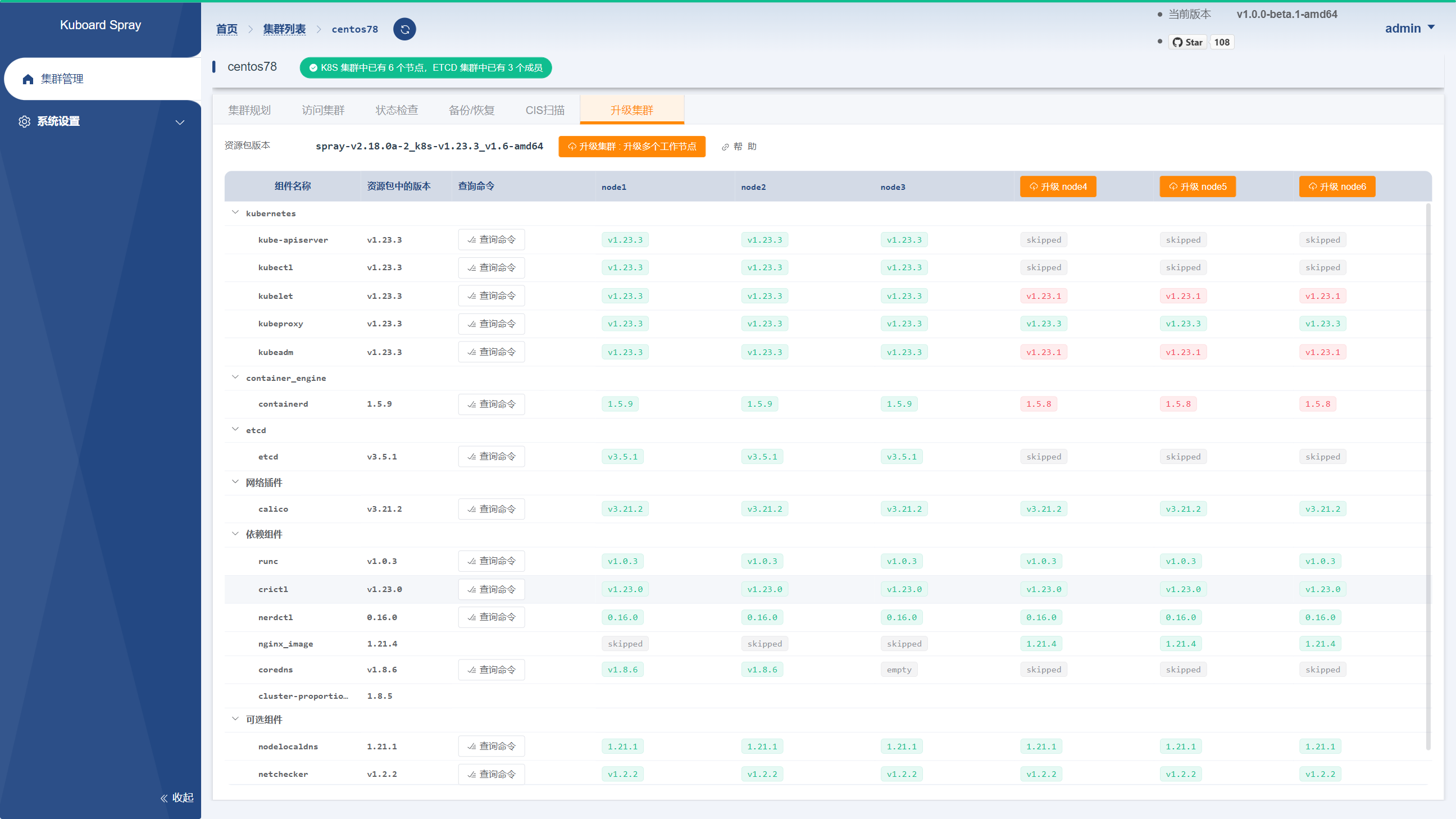Click the cluster-proportio… component name

303,696
